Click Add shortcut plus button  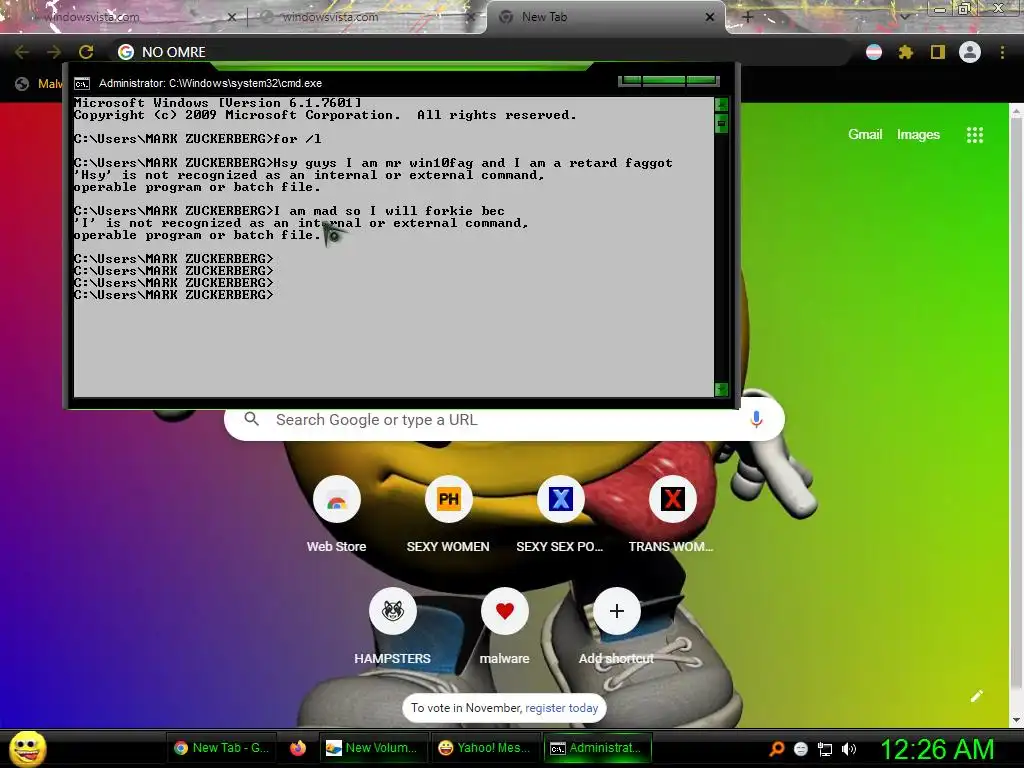pos(616,611)
